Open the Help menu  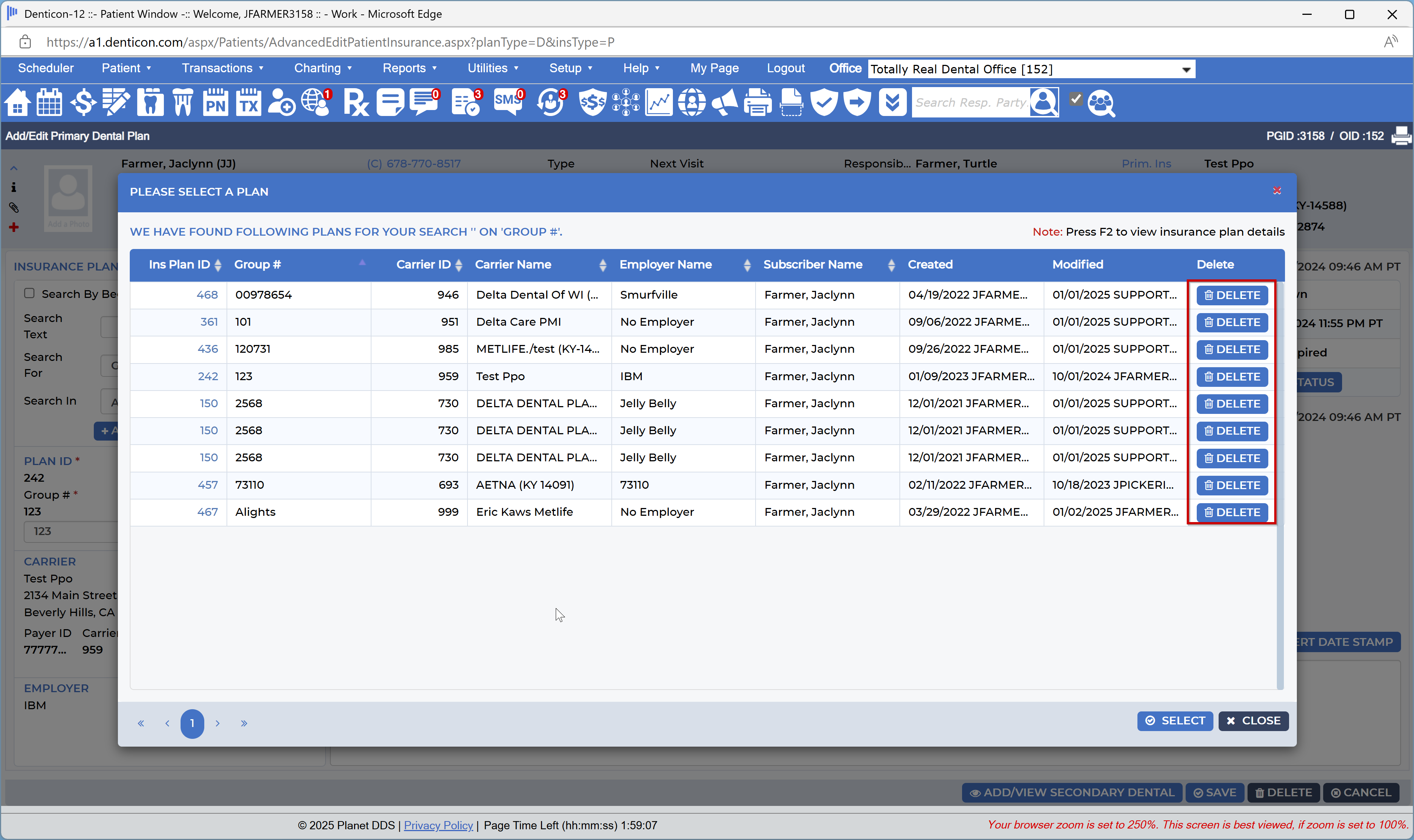tap(641, 68)
